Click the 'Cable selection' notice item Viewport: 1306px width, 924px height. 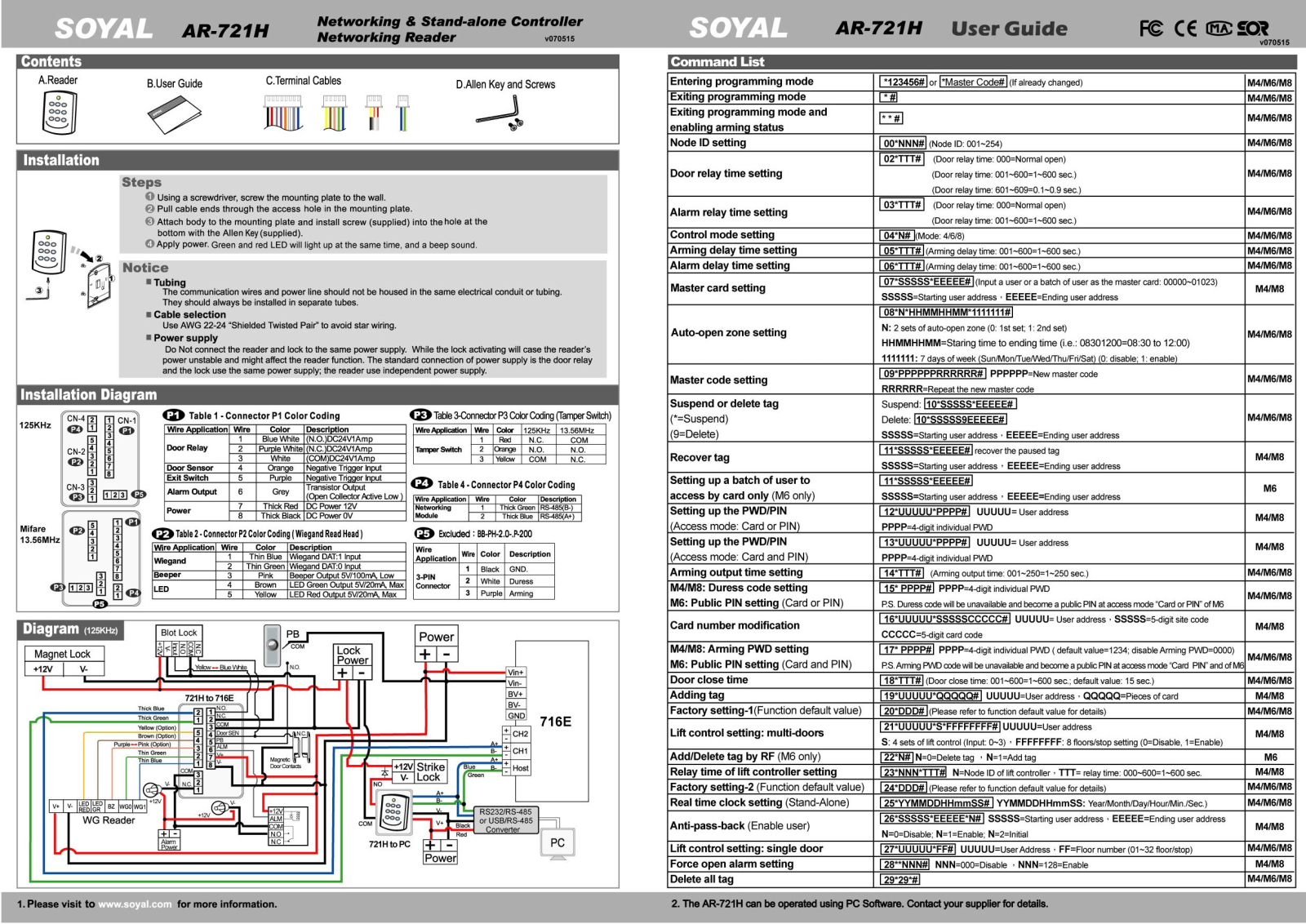click(189, 315)
